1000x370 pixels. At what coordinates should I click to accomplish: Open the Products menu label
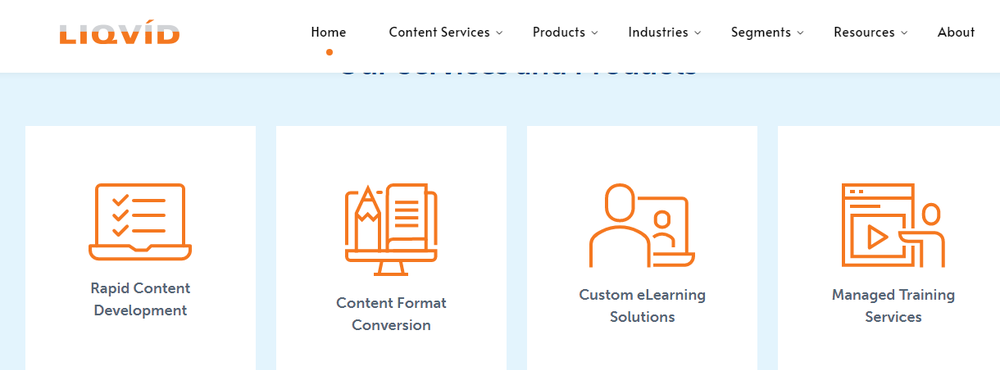559,32
